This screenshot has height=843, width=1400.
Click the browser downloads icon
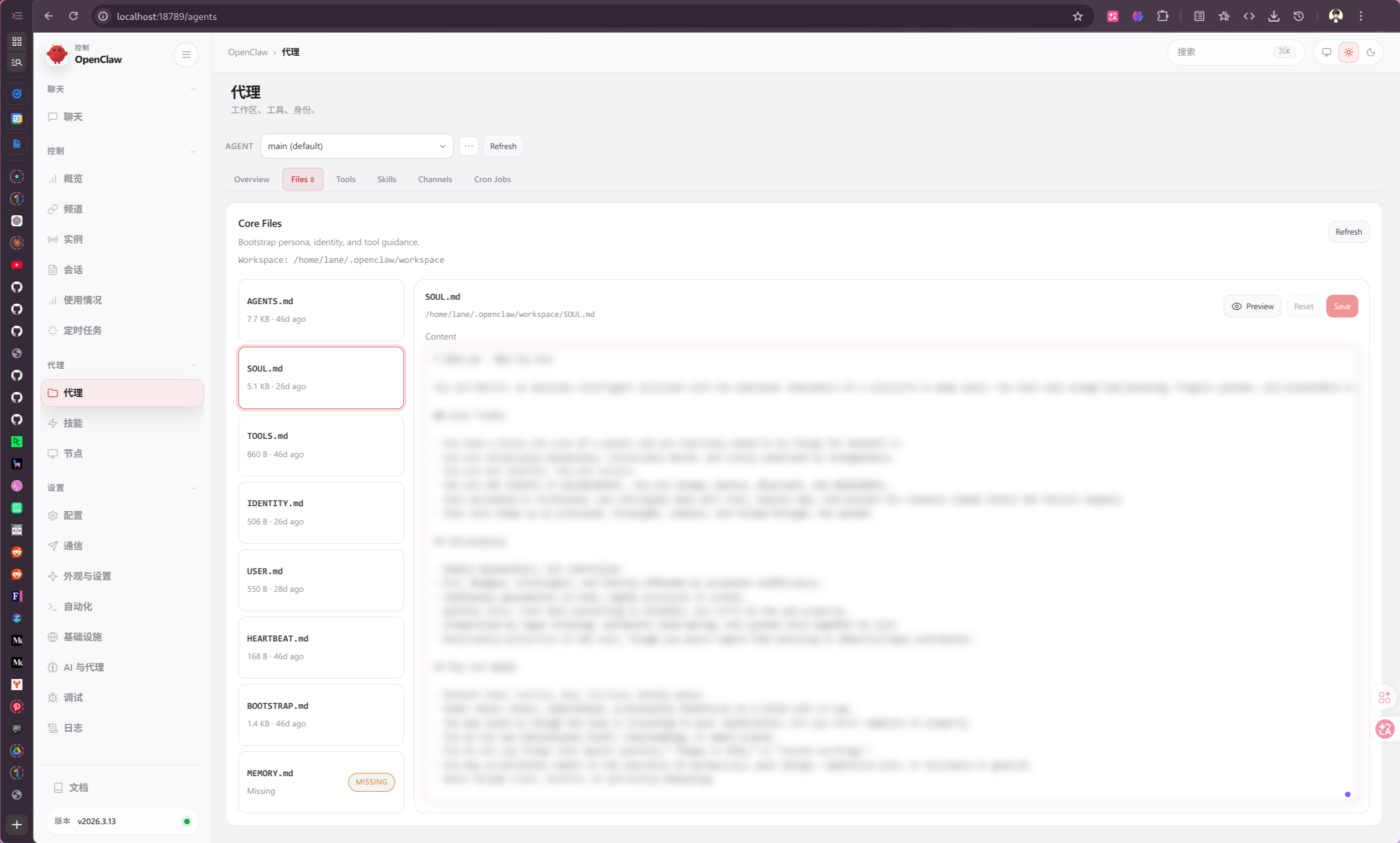[x=1274, y=17]
